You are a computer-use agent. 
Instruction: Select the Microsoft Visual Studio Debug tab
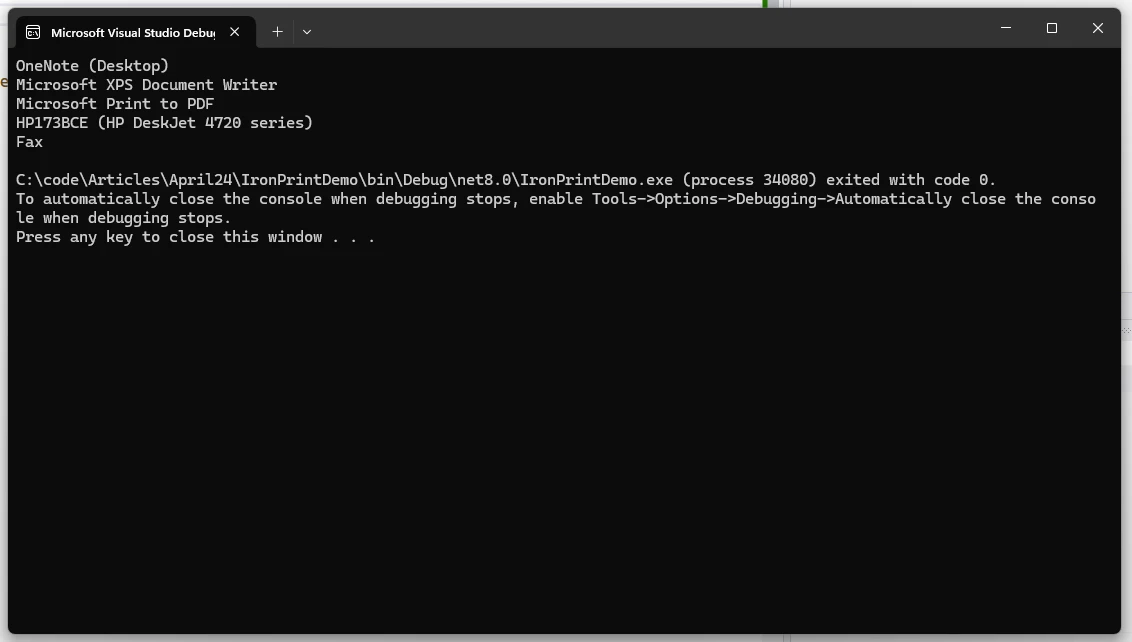(x=132, y=32)
